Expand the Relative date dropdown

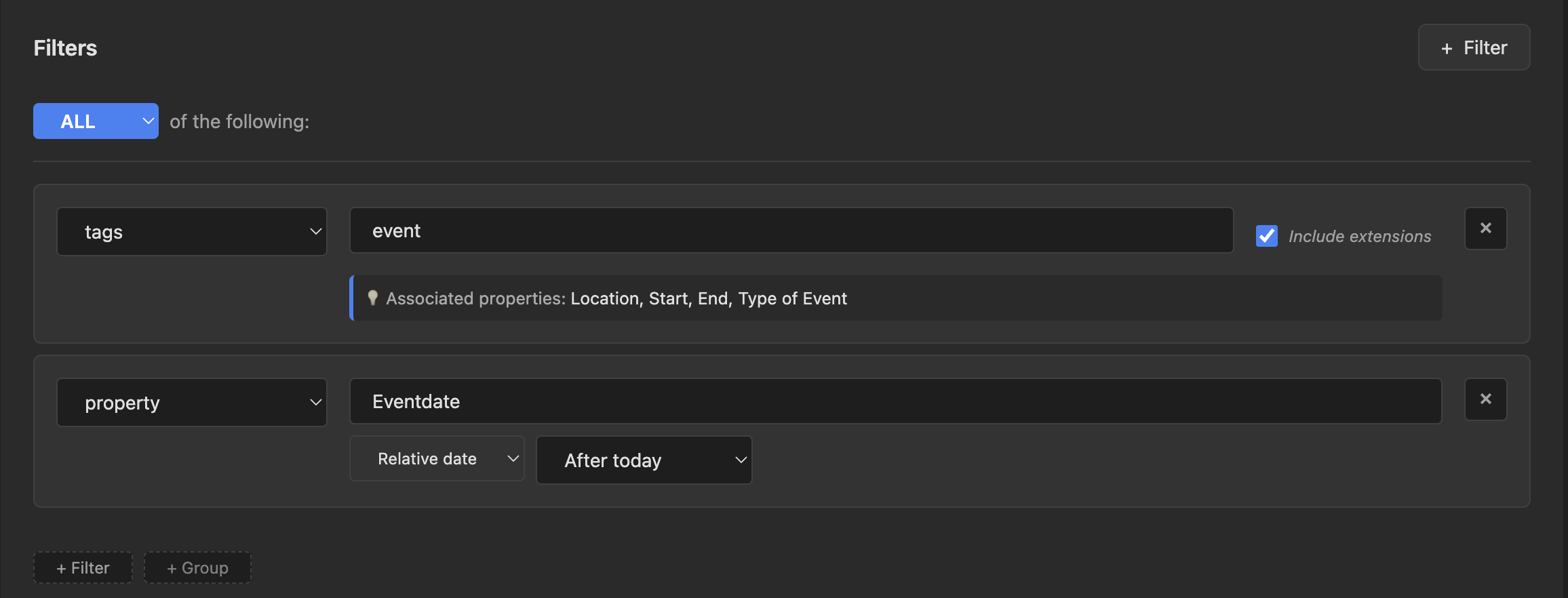[x=437, y=459]
